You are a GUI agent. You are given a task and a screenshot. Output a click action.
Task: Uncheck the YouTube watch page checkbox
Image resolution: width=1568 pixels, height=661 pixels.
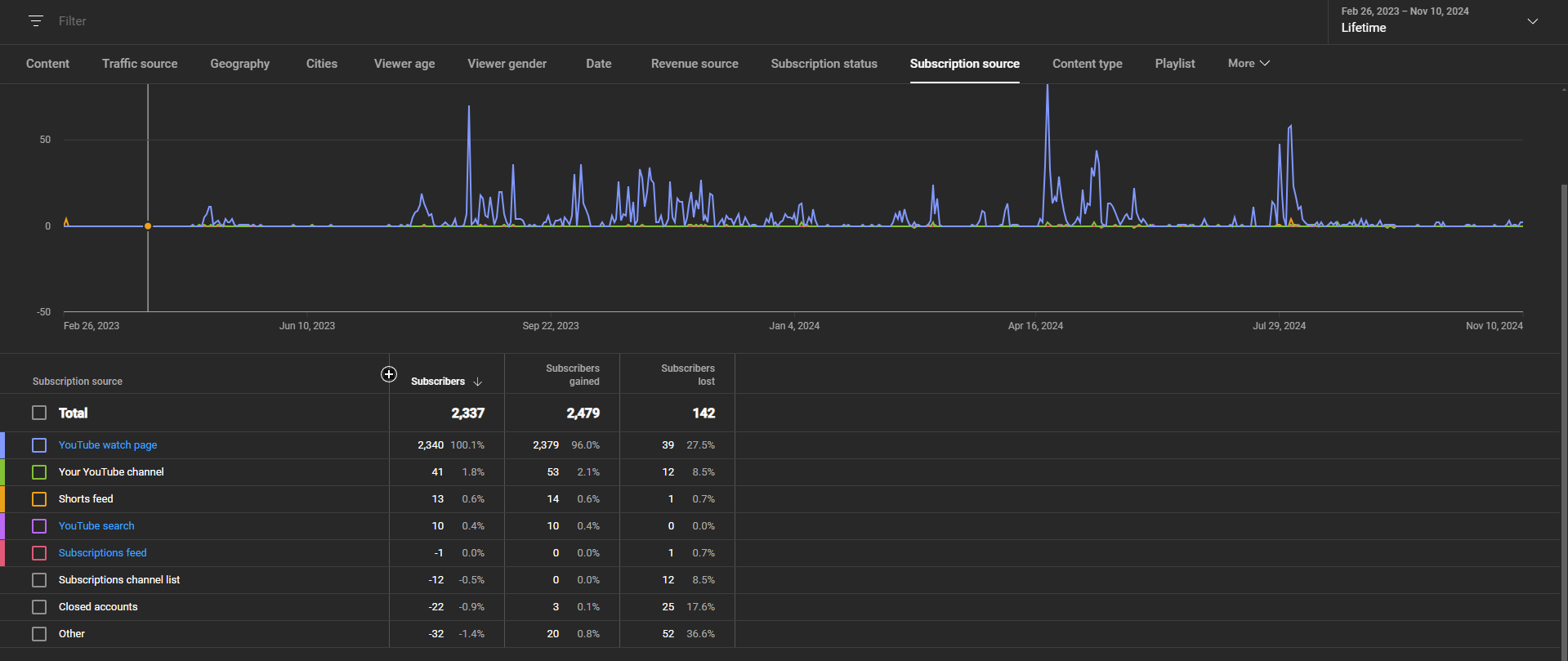39,445
